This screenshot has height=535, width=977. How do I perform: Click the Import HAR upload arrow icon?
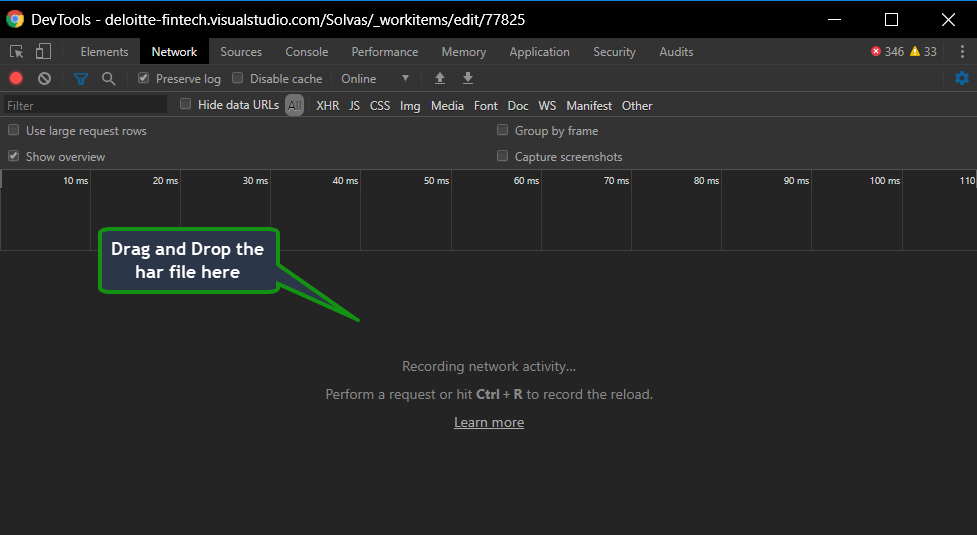click(x=440, y=78)
